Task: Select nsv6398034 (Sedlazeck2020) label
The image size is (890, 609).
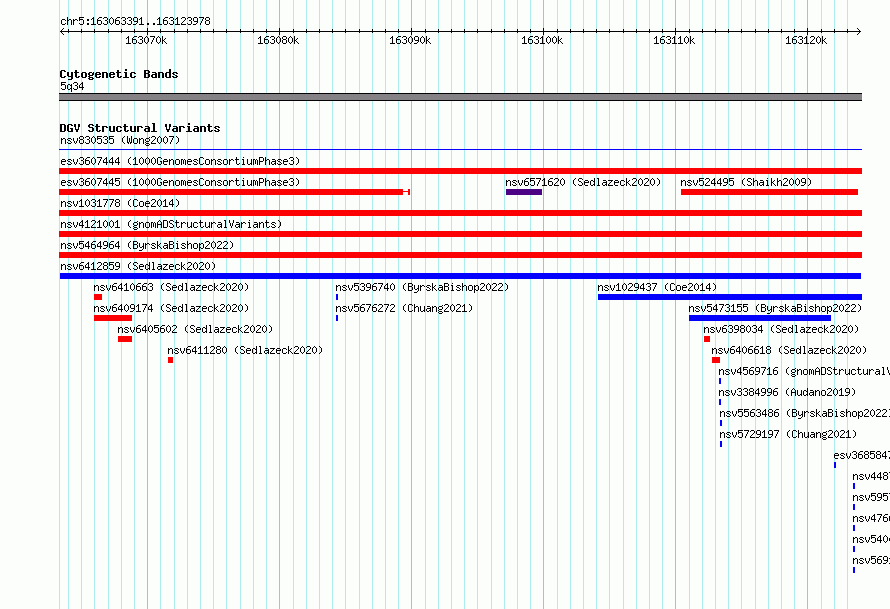Action: click(781, 329)
